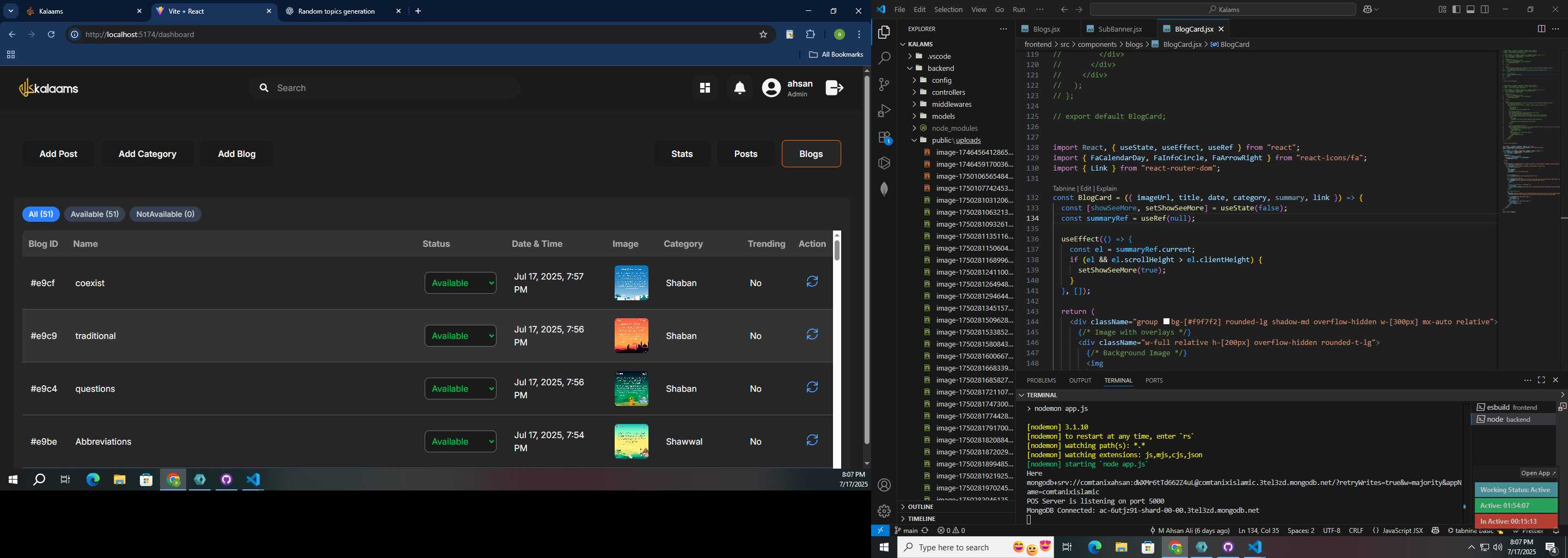
Task: Click remote window icon in status bar
Action: [880, 531]
